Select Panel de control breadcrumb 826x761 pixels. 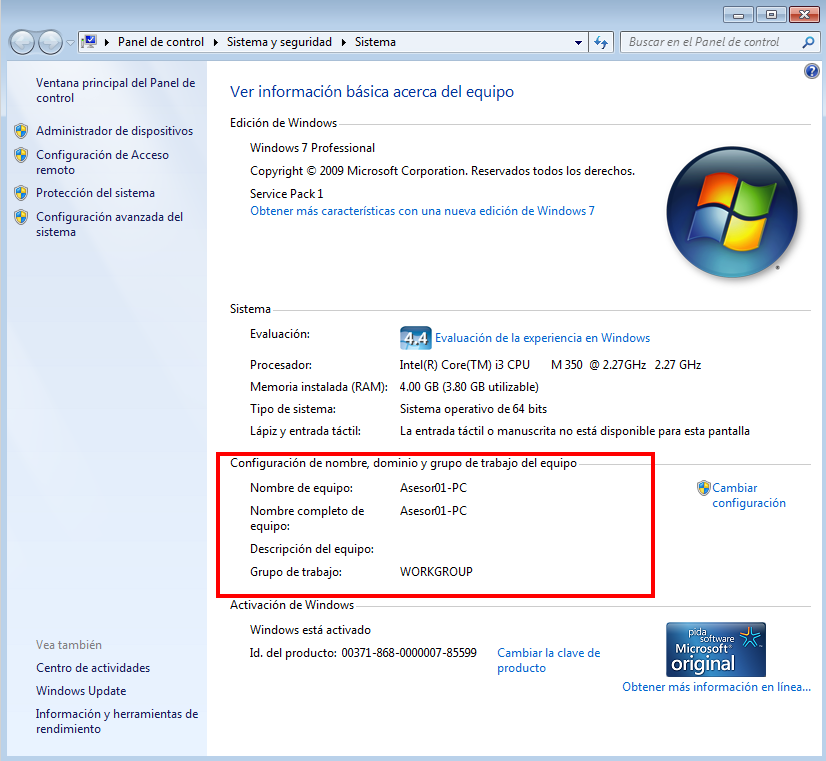click(161, 42)
